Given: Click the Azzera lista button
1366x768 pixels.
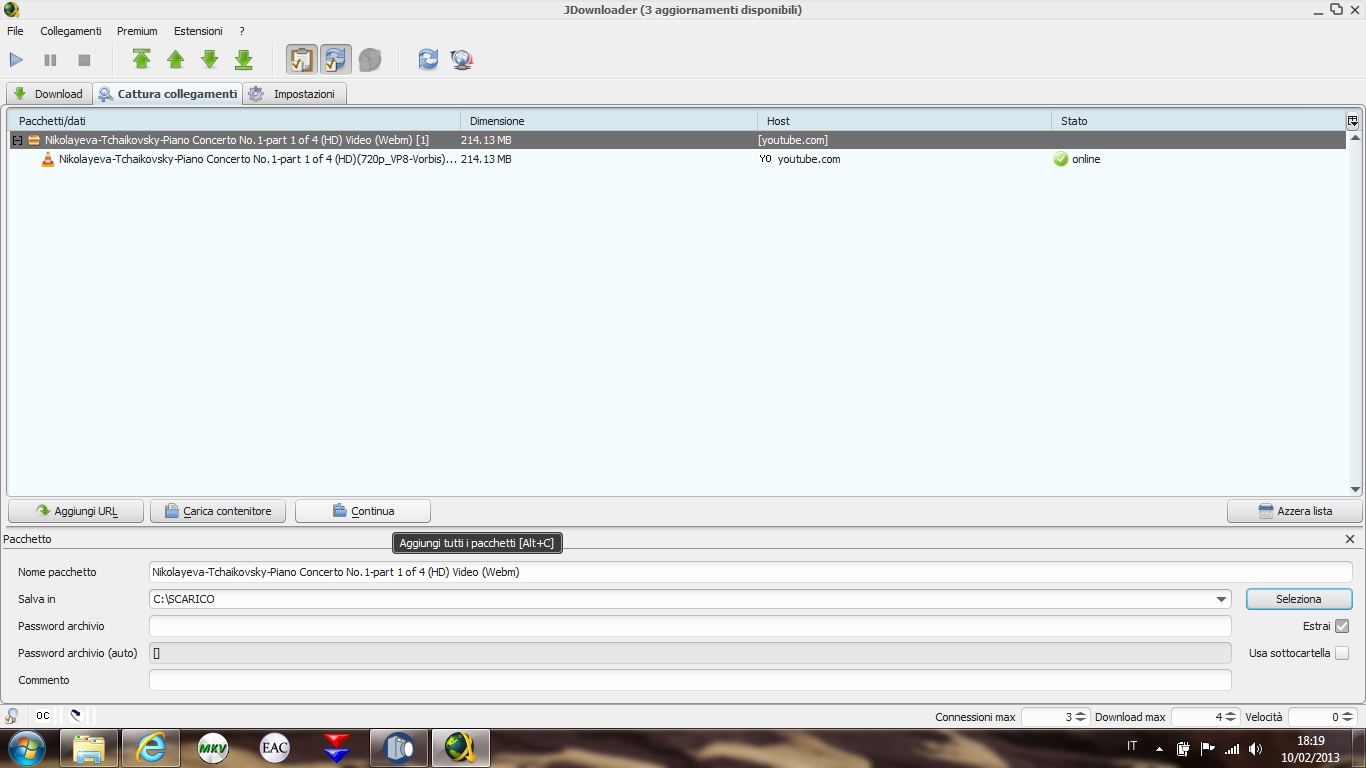Looking at the screenshot, I should tap(1295, 511).
